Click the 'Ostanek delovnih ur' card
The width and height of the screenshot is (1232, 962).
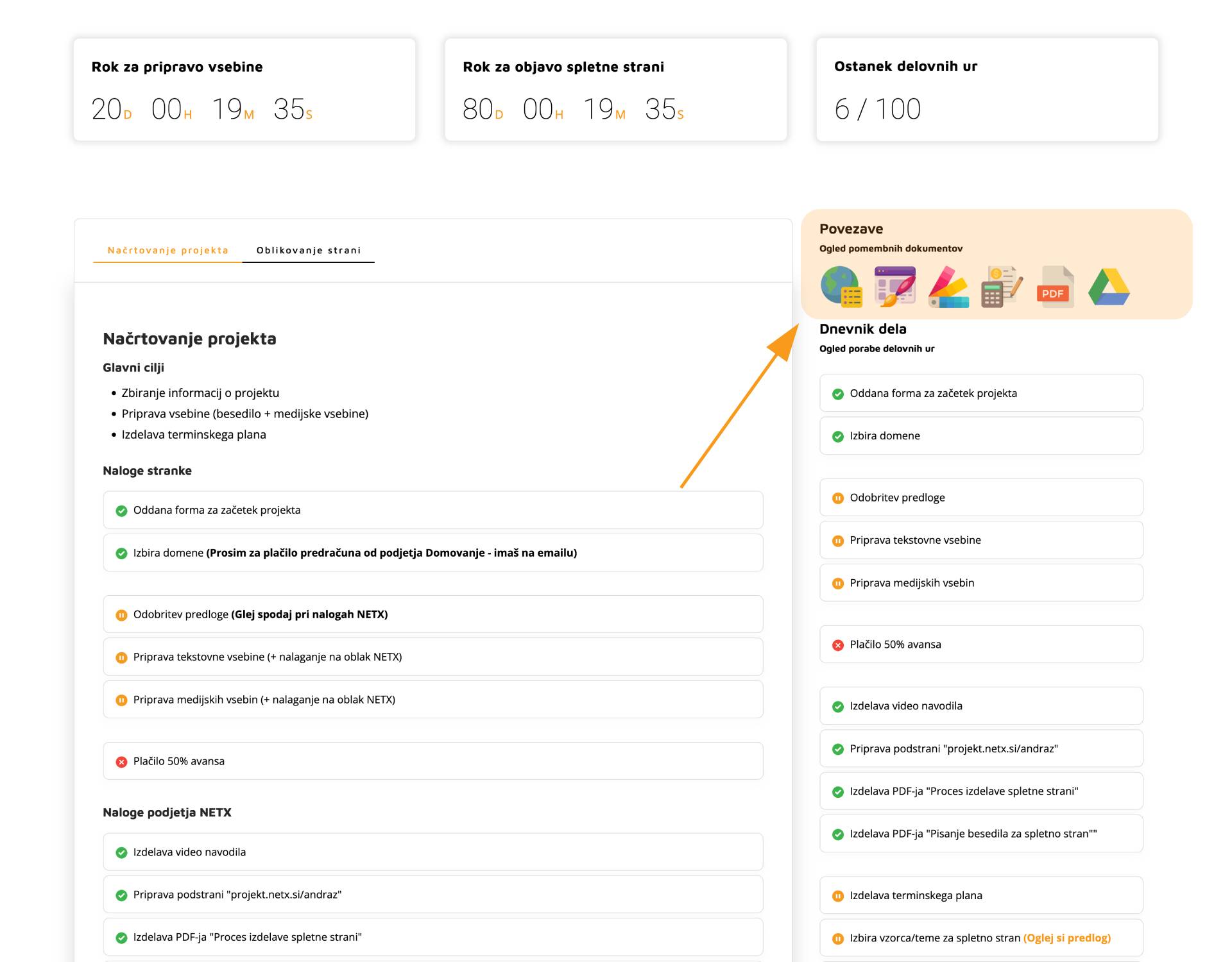point(986,89)
